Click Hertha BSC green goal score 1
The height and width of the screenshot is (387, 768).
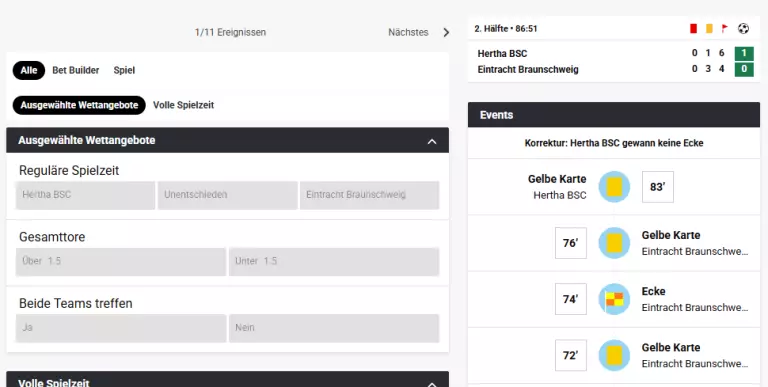744,53
